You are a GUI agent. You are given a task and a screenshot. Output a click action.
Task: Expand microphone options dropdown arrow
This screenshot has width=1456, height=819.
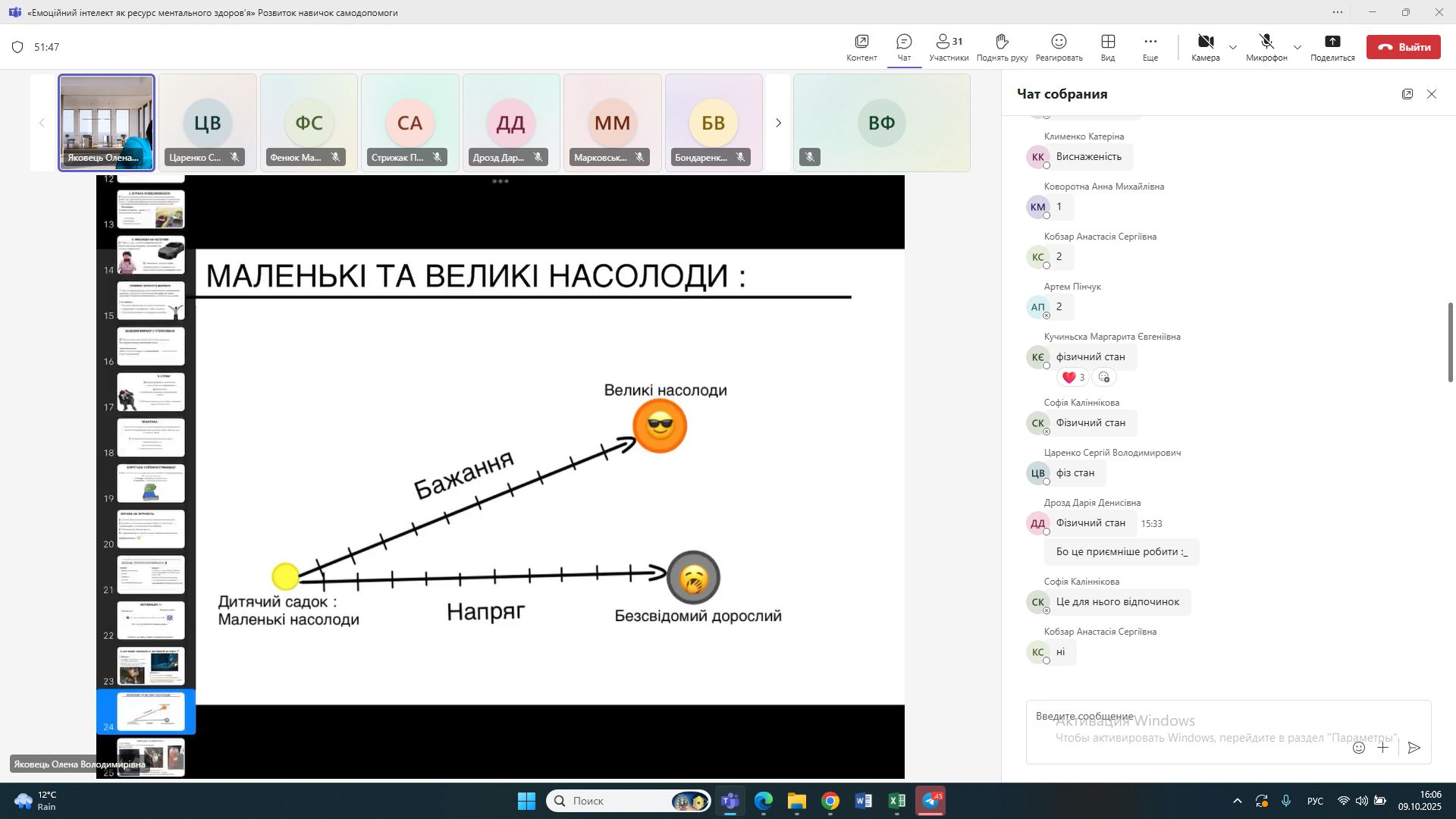(1298, 47)
